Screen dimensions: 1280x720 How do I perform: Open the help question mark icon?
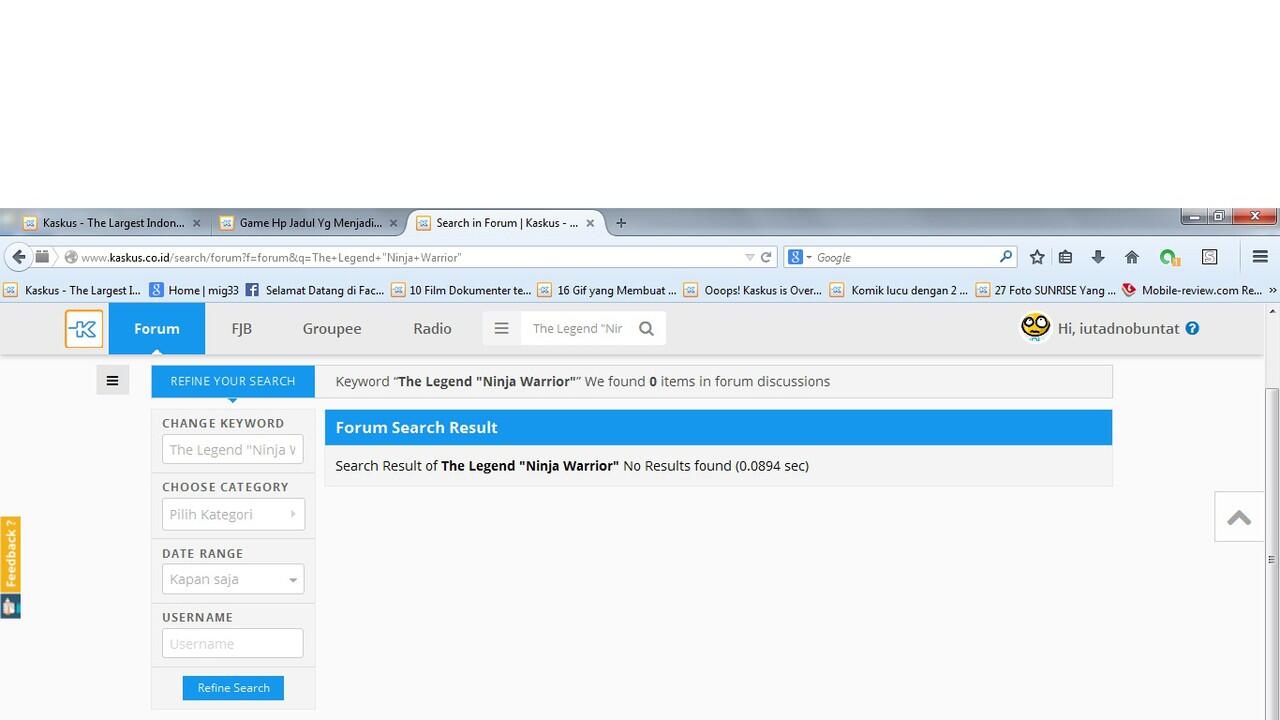1192,328
